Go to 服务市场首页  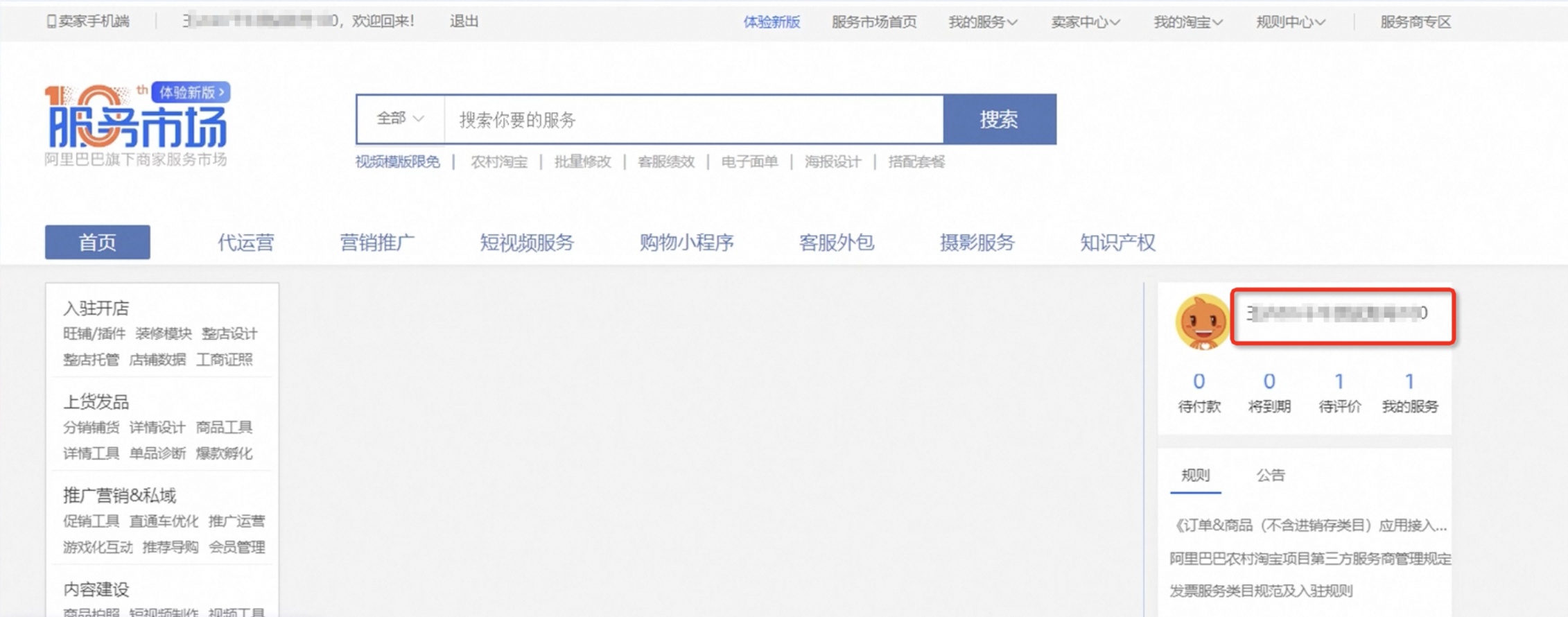pos(874,22)
